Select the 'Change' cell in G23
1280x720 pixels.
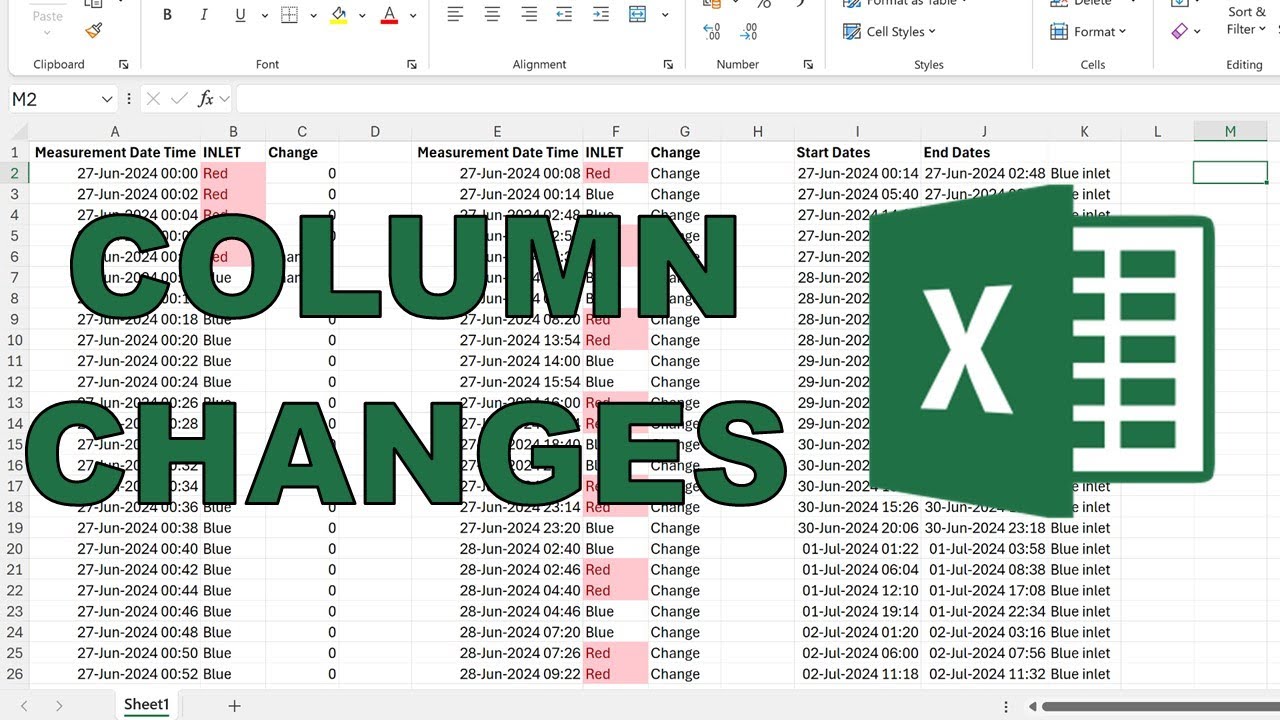tap(684, 611)
